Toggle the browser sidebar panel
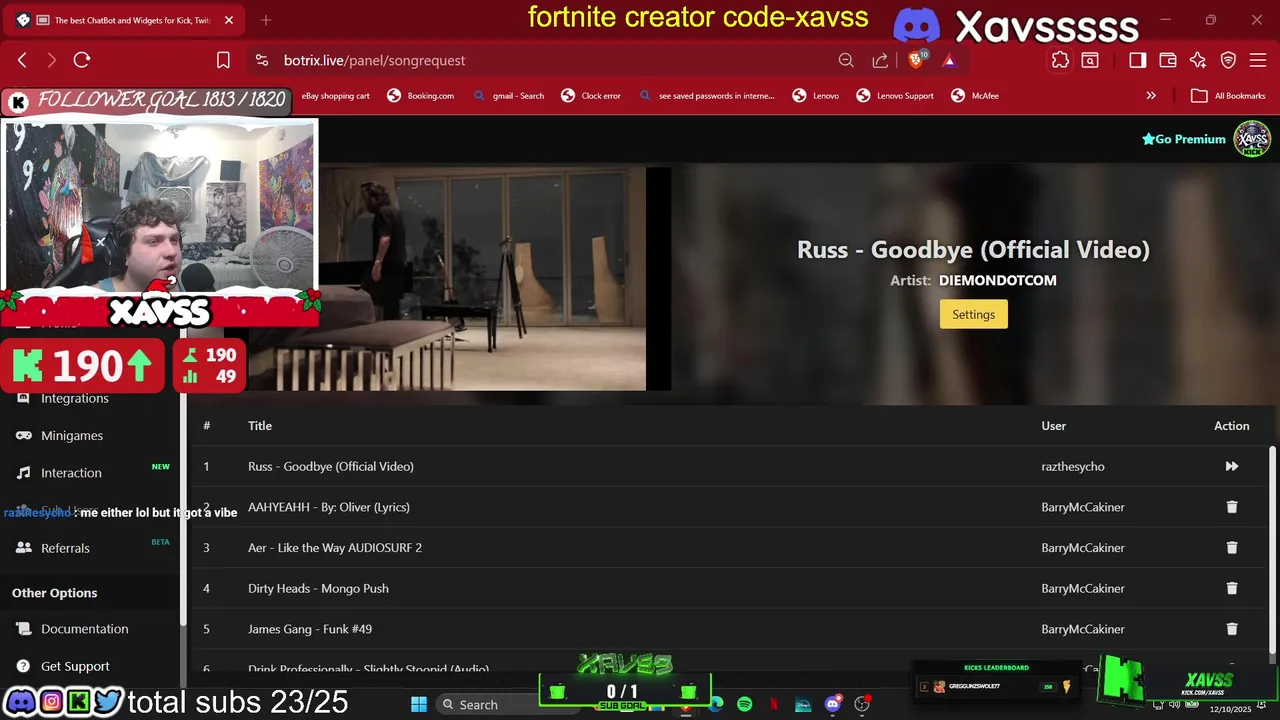The height and width of the screenshot is (720, 1280). click(1137, 60)
